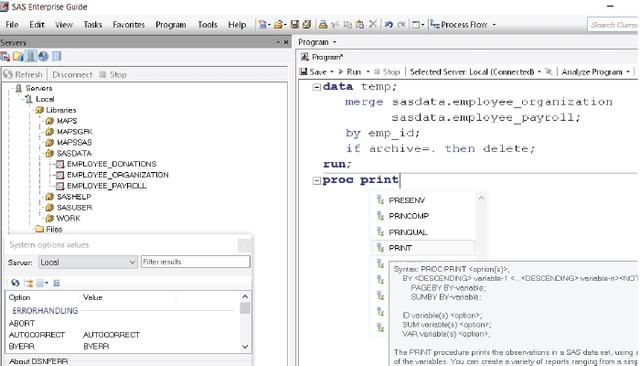This screenshot has width=640, height=366.
Task: Select the MAPSGFK library
Action: 75,132
